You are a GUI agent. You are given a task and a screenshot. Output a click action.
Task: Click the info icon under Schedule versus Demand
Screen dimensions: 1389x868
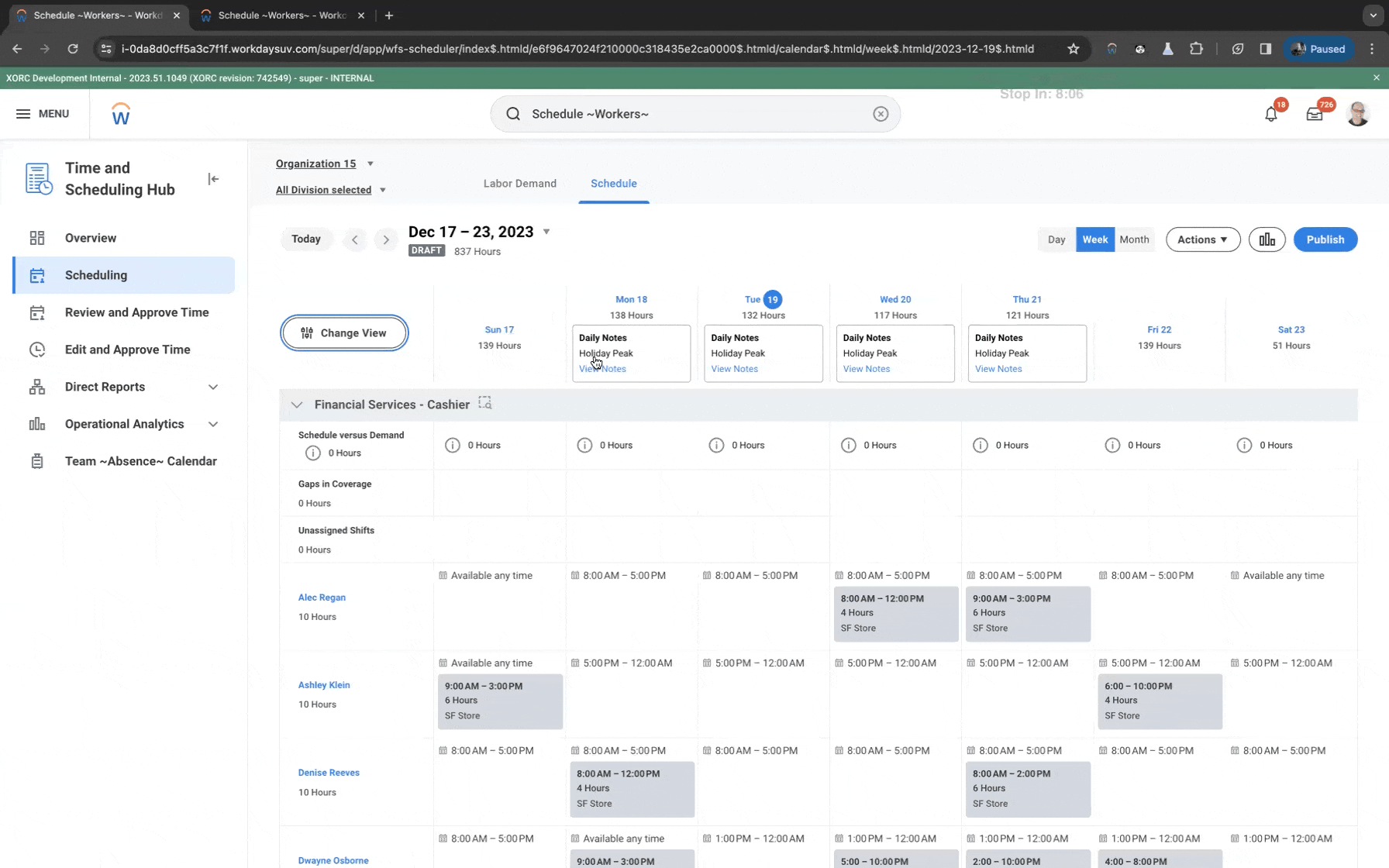click(312, 453)
